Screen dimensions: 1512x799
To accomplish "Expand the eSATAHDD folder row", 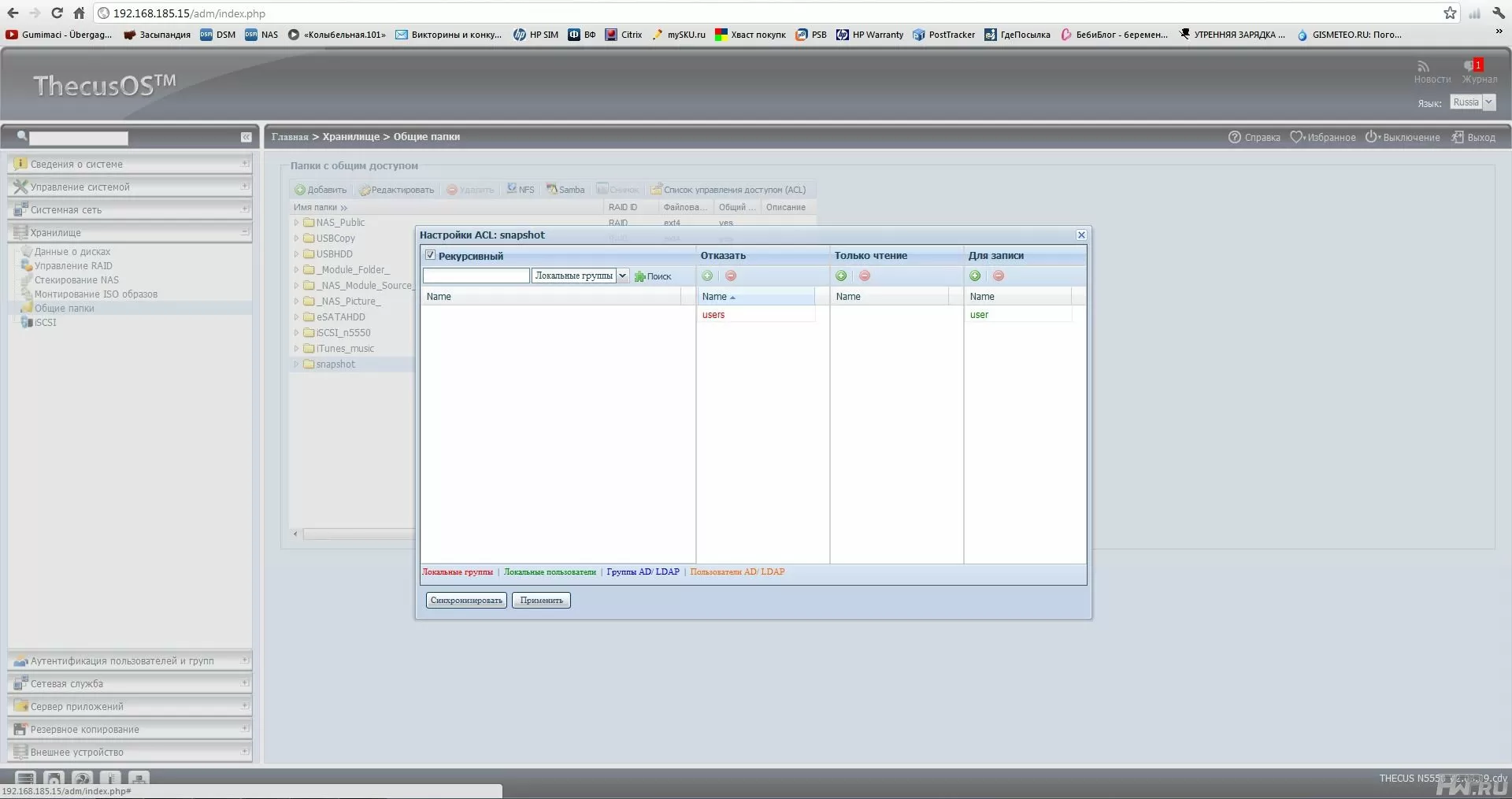I will [x=297, y=317].
